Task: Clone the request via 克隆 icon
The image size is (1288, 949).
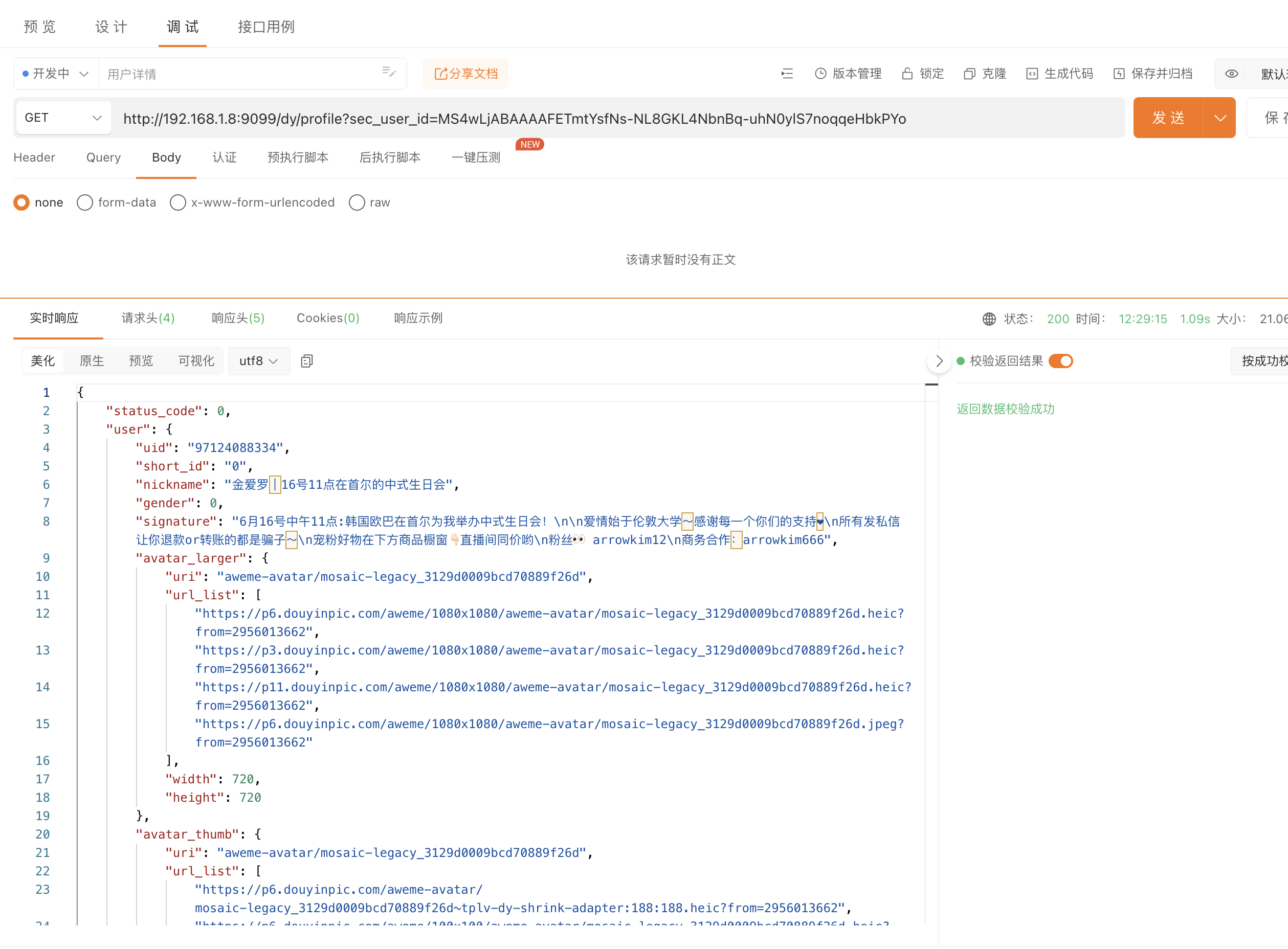Action: click(984, 74)
